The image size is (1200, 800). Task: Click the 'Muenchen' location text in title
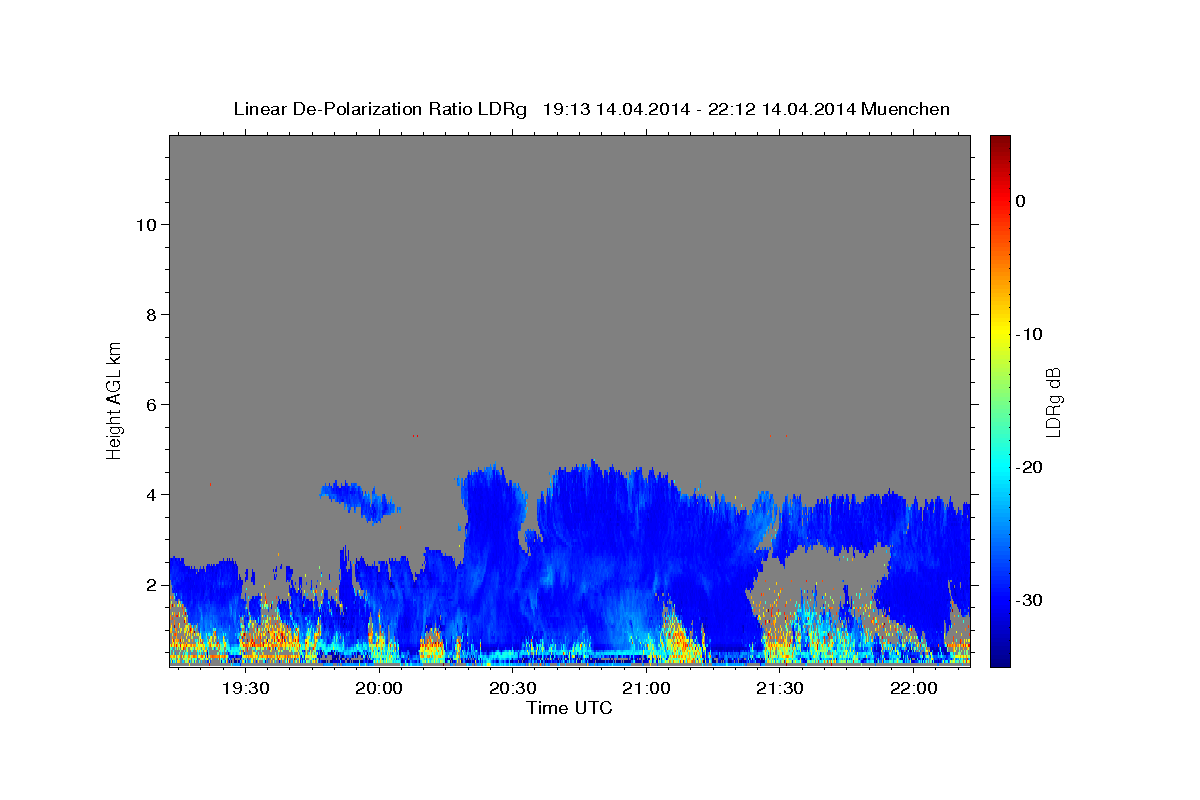pyautogui.click(x=905, y=109)
